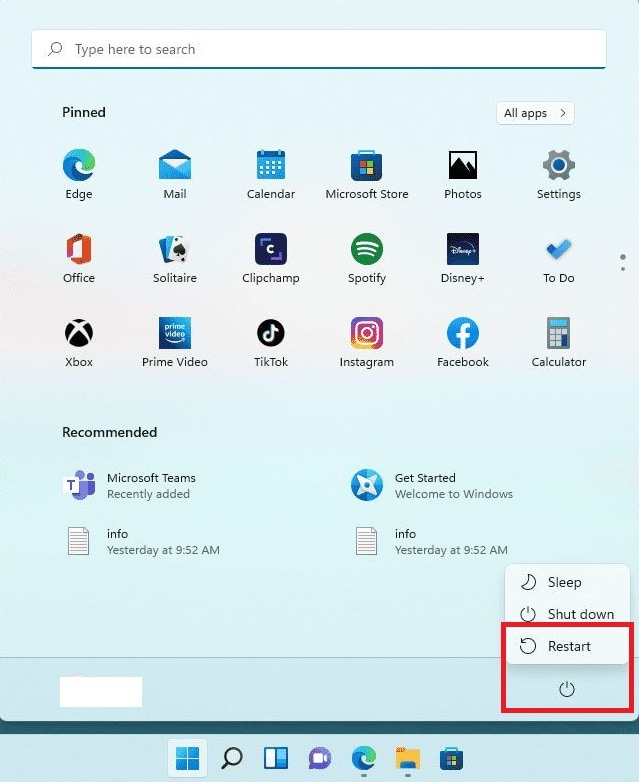639x782 pixels.
Task: Launch the Office app
Action: (79, 258)
